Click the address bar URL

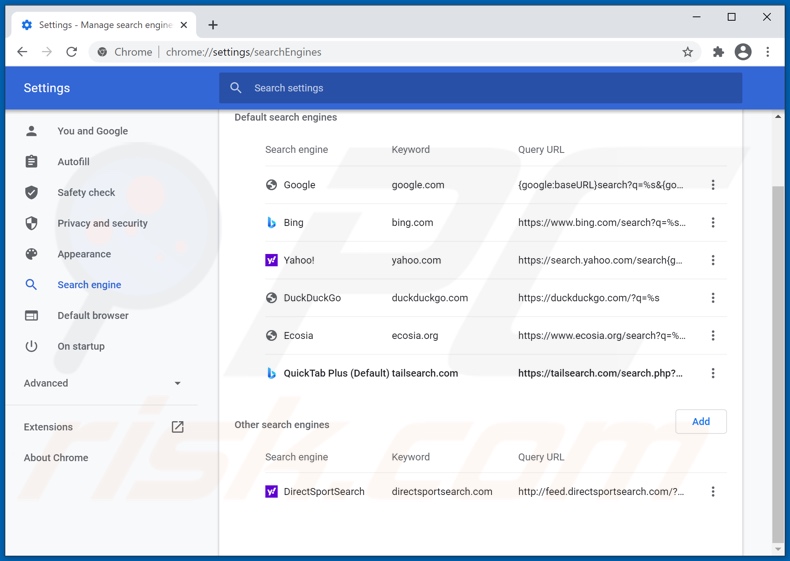point(243,52)
